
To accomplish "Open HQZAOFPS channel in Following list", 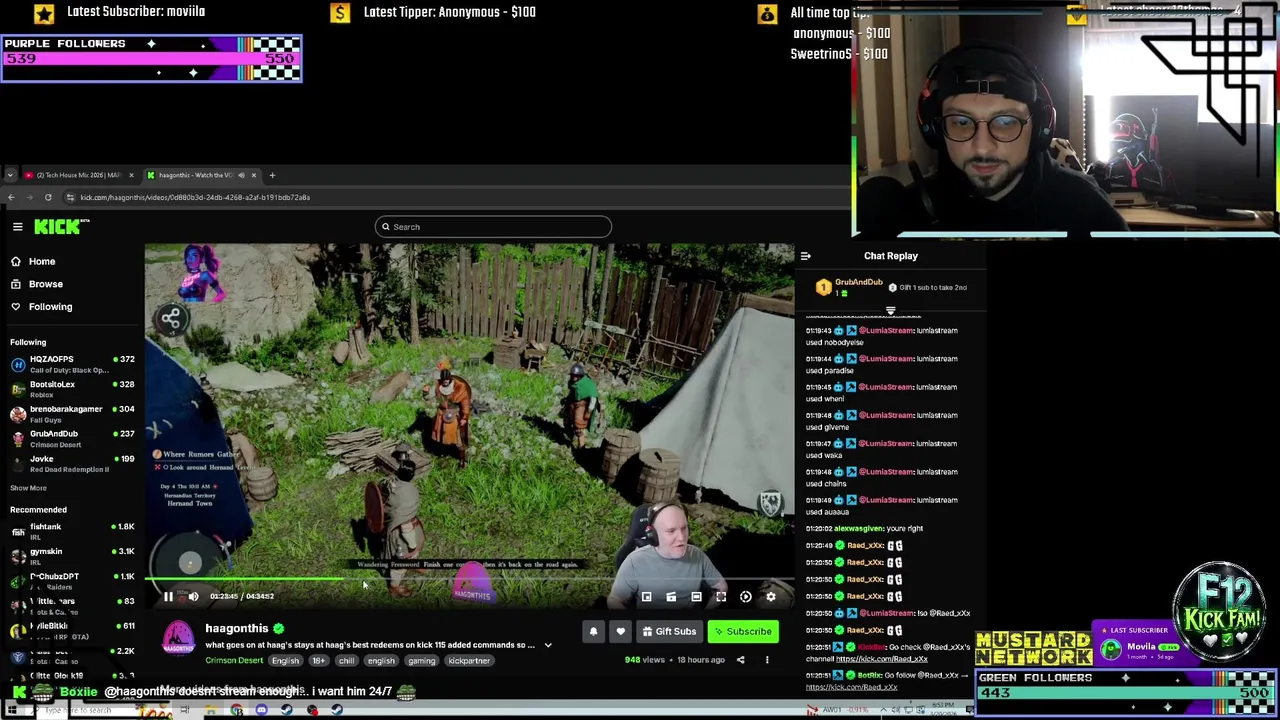I will (x=72, y=364).
